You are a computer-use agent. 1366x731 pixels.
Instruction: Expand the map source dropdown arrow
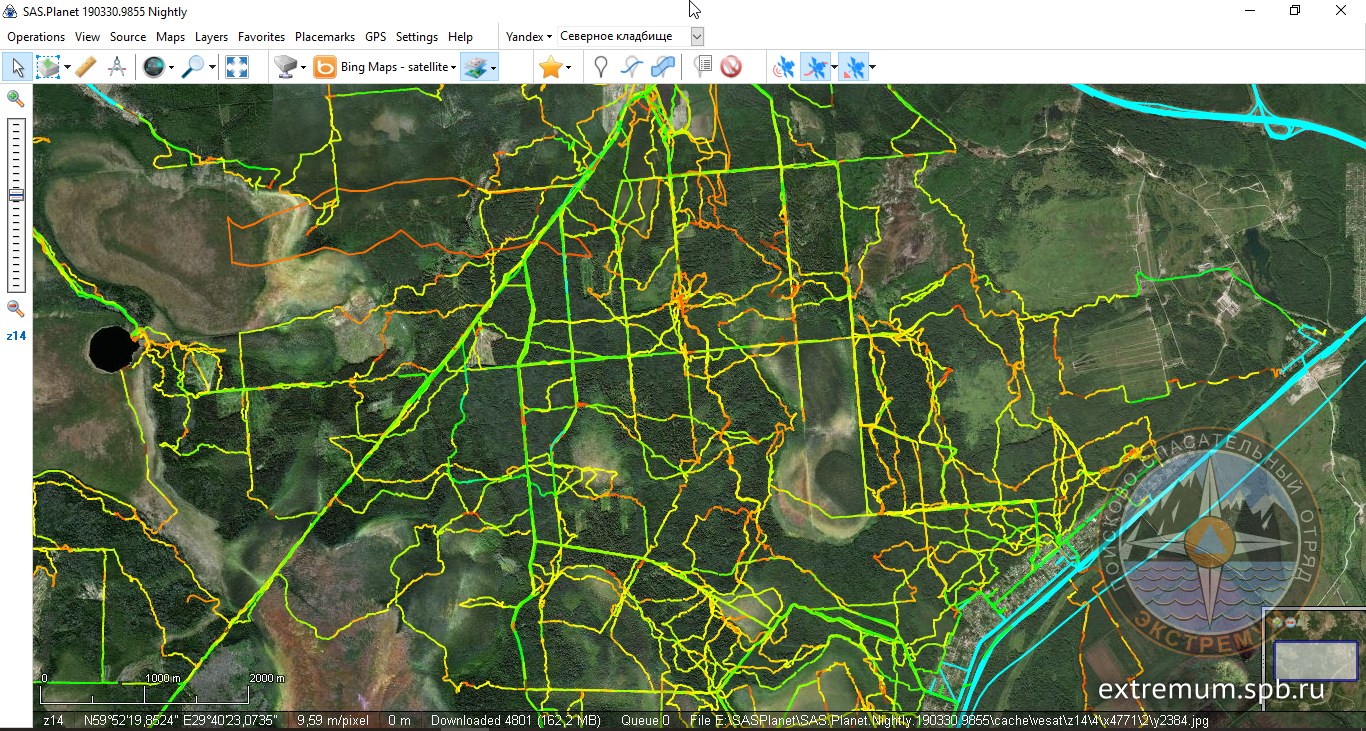tap(303, 67)
